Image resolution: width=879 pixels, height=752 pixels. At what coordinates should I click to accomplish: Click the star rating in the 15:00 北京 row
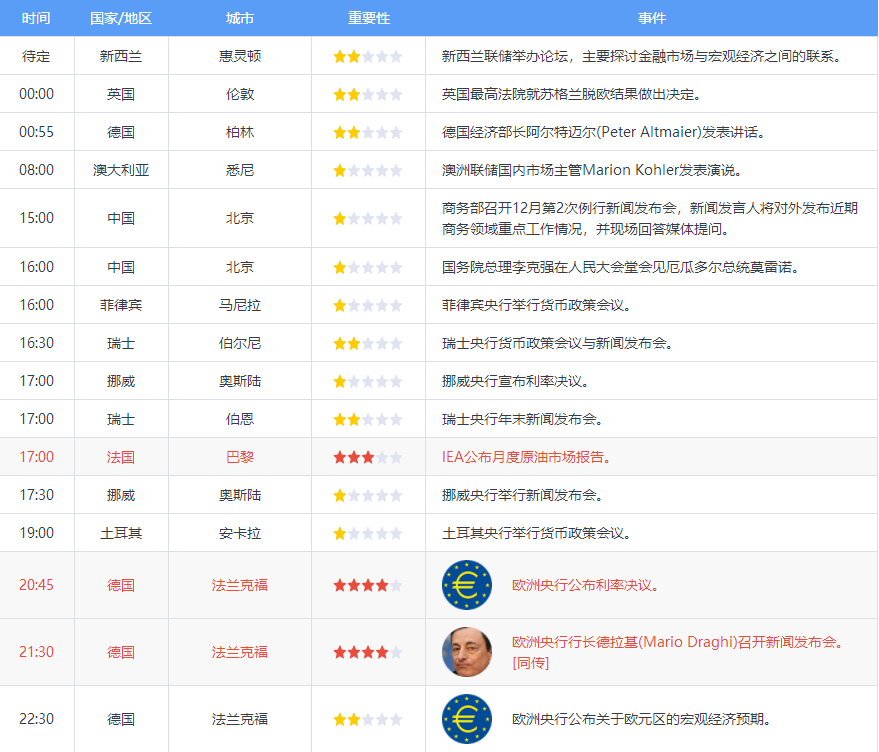click(368, 219)
